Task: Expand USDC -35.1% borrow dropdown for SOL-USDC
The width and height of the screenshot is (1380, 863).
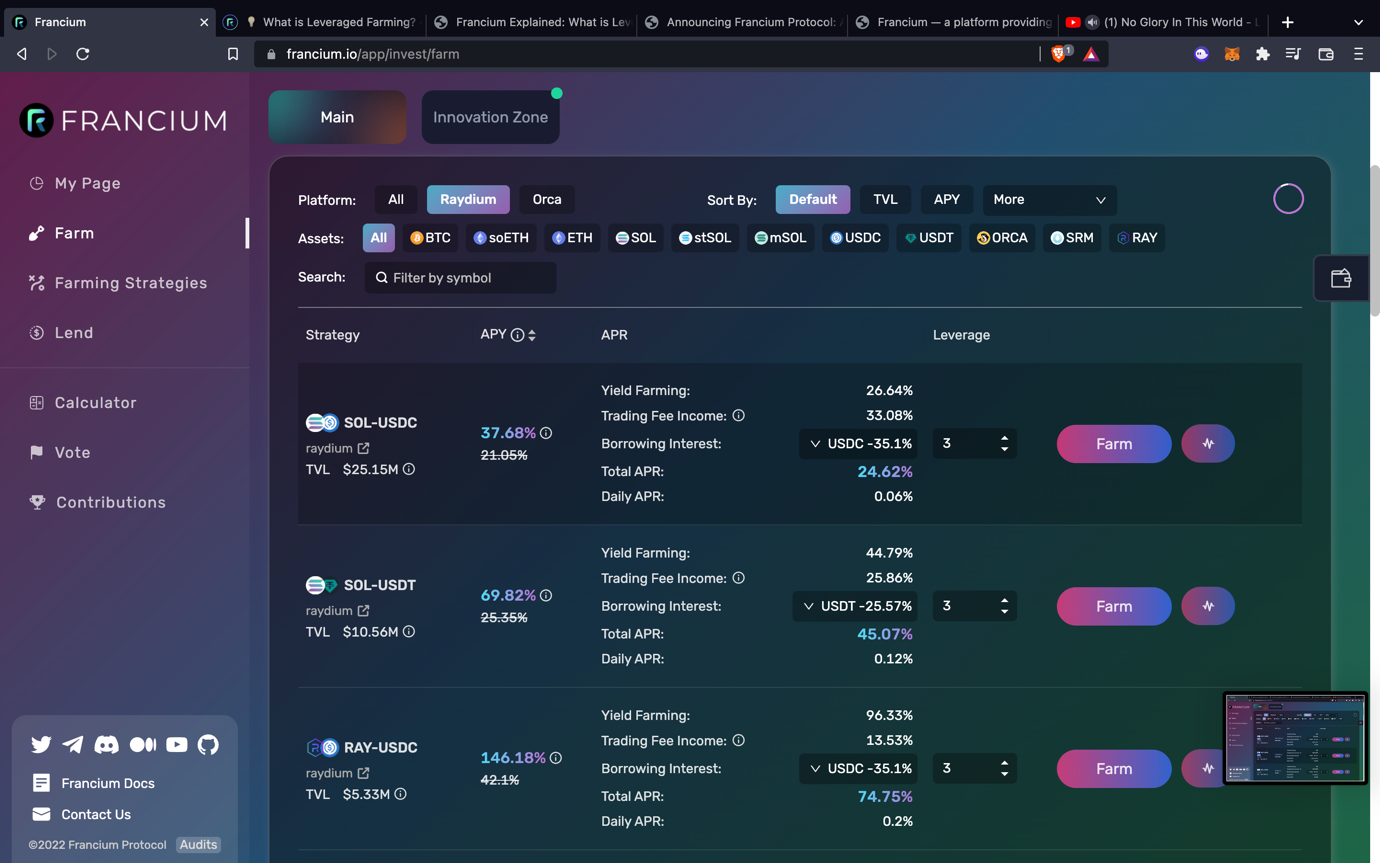Action: pos(858,444)
